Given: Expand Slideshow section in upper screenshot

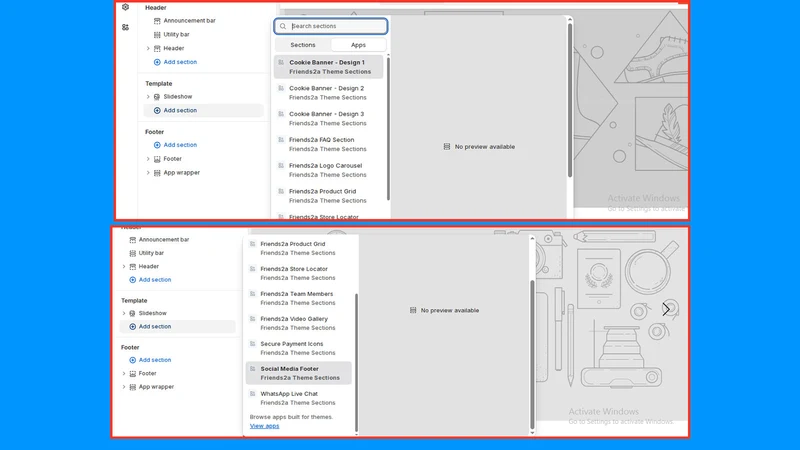Looking at the screenshot, I should (148, 96).
